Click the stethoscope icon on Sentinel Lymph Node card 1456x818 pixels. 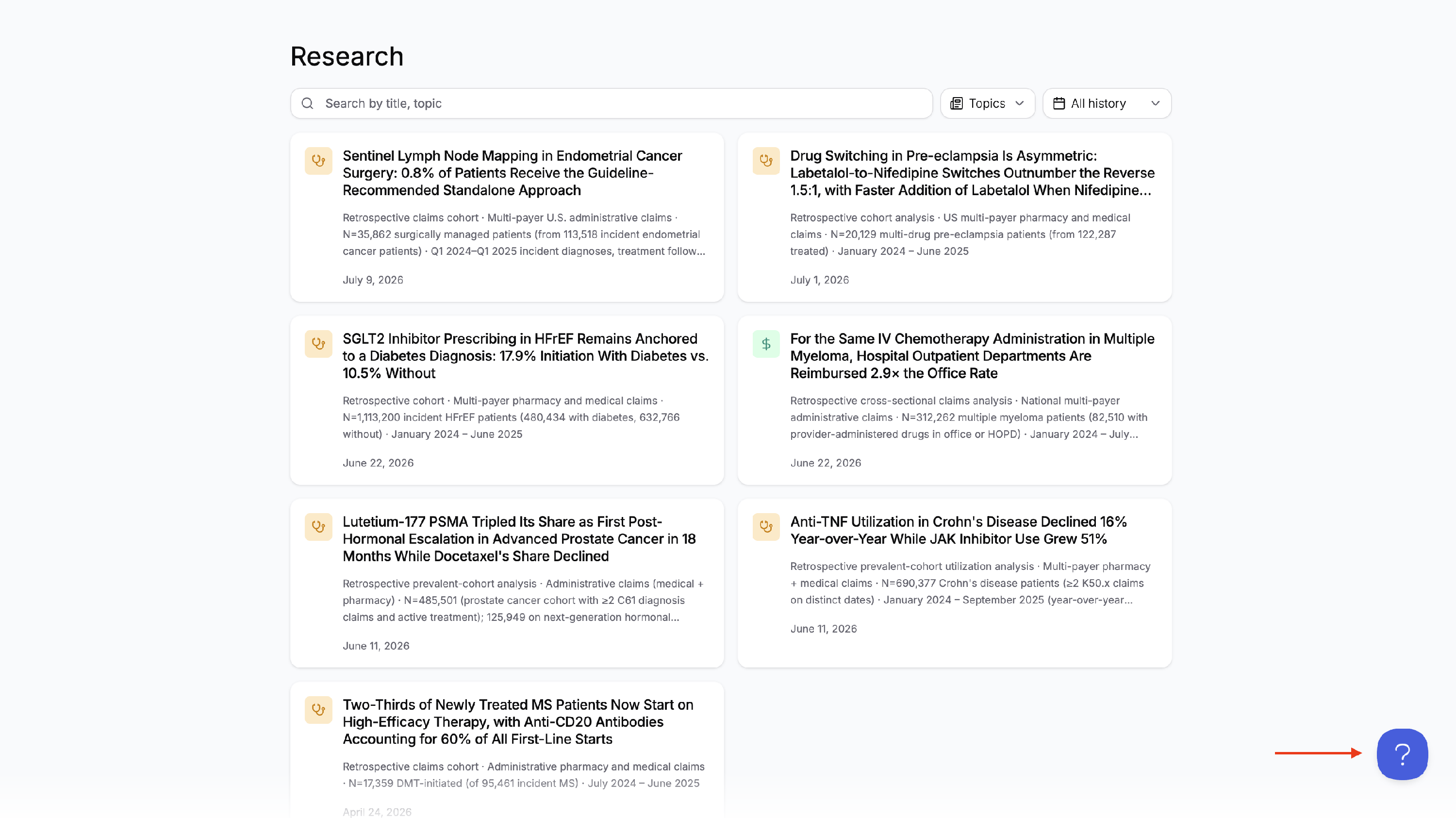coord(318,161)
